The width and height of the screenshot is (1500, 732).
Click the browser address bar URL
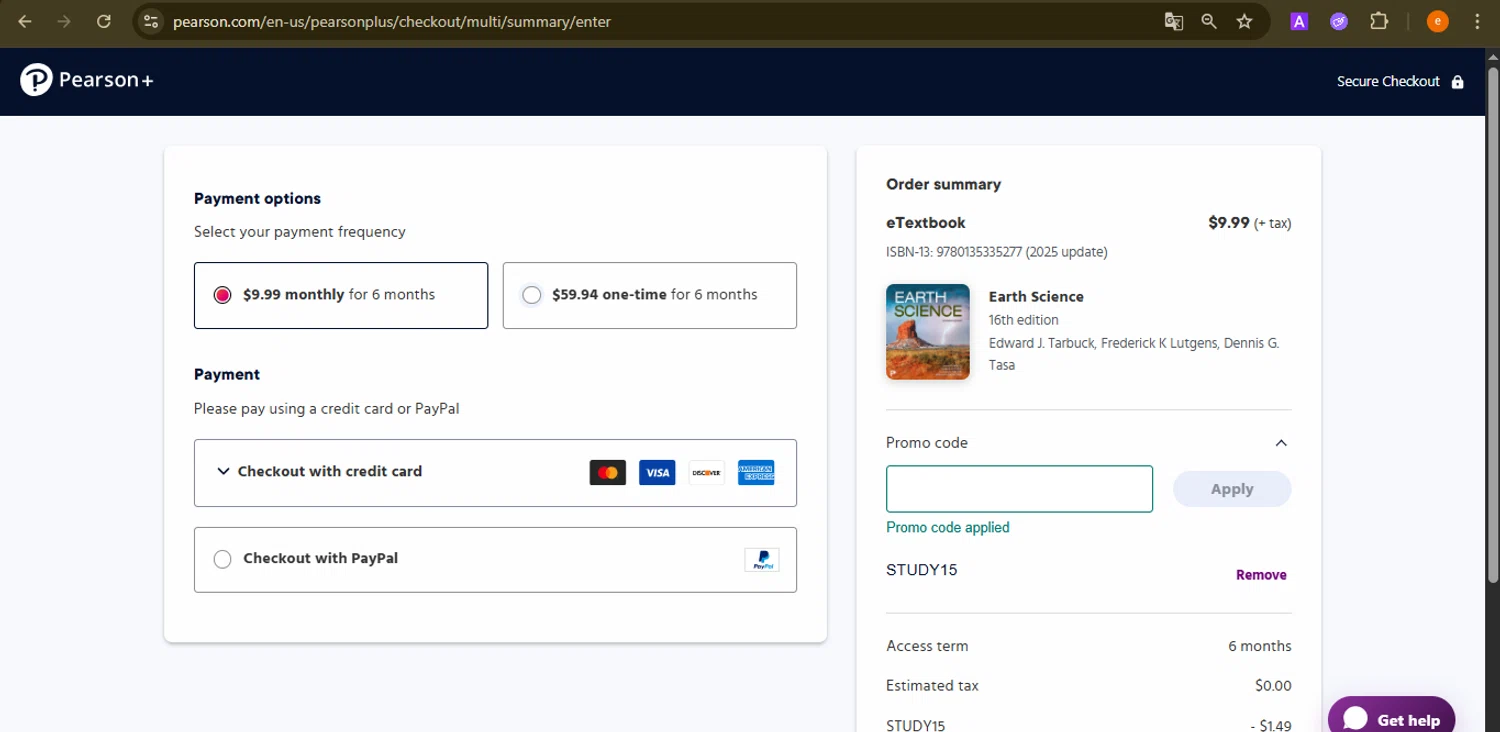pos(392,21)
